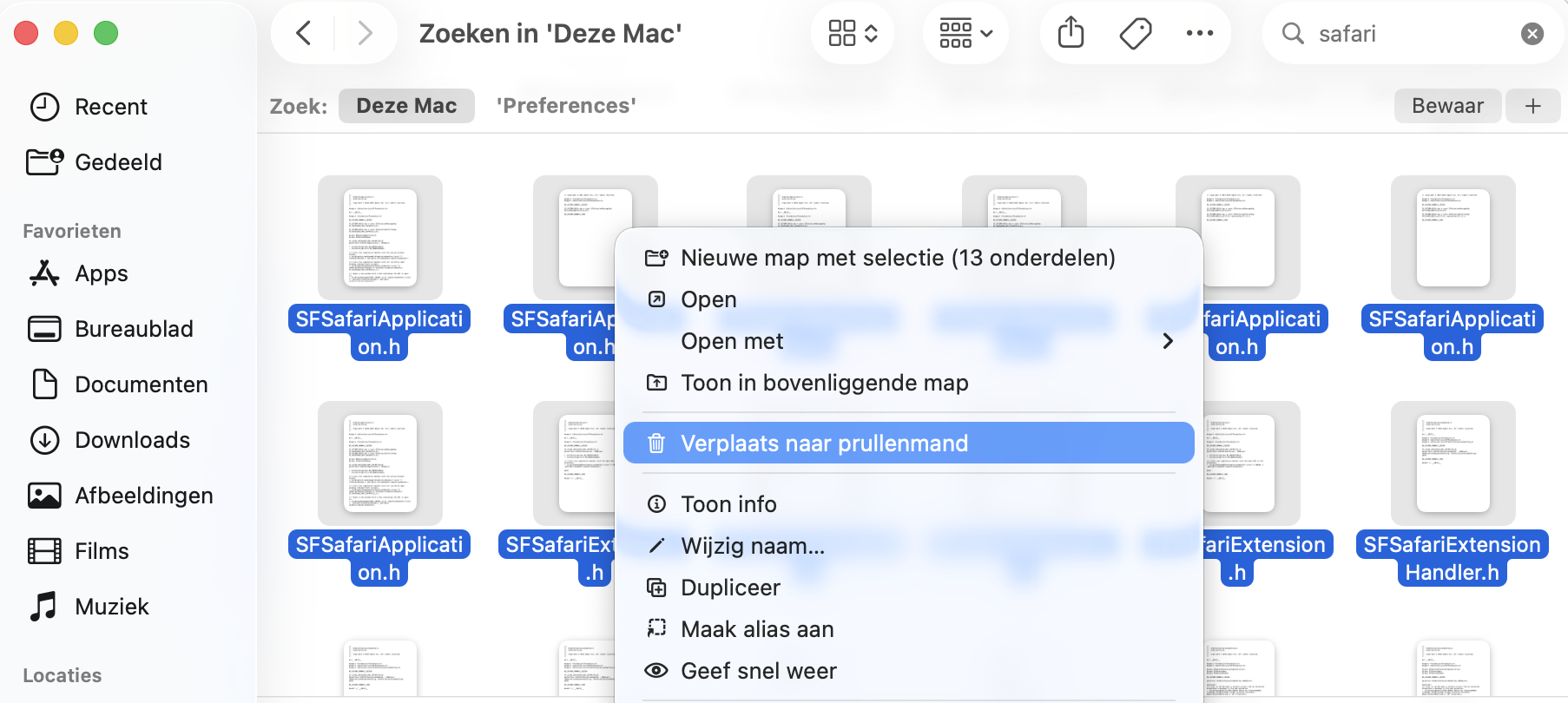Choose 'Verplaats naar prullenmand' from the menu
This screenshot has height=703, width=1568.
coord(824,443)
